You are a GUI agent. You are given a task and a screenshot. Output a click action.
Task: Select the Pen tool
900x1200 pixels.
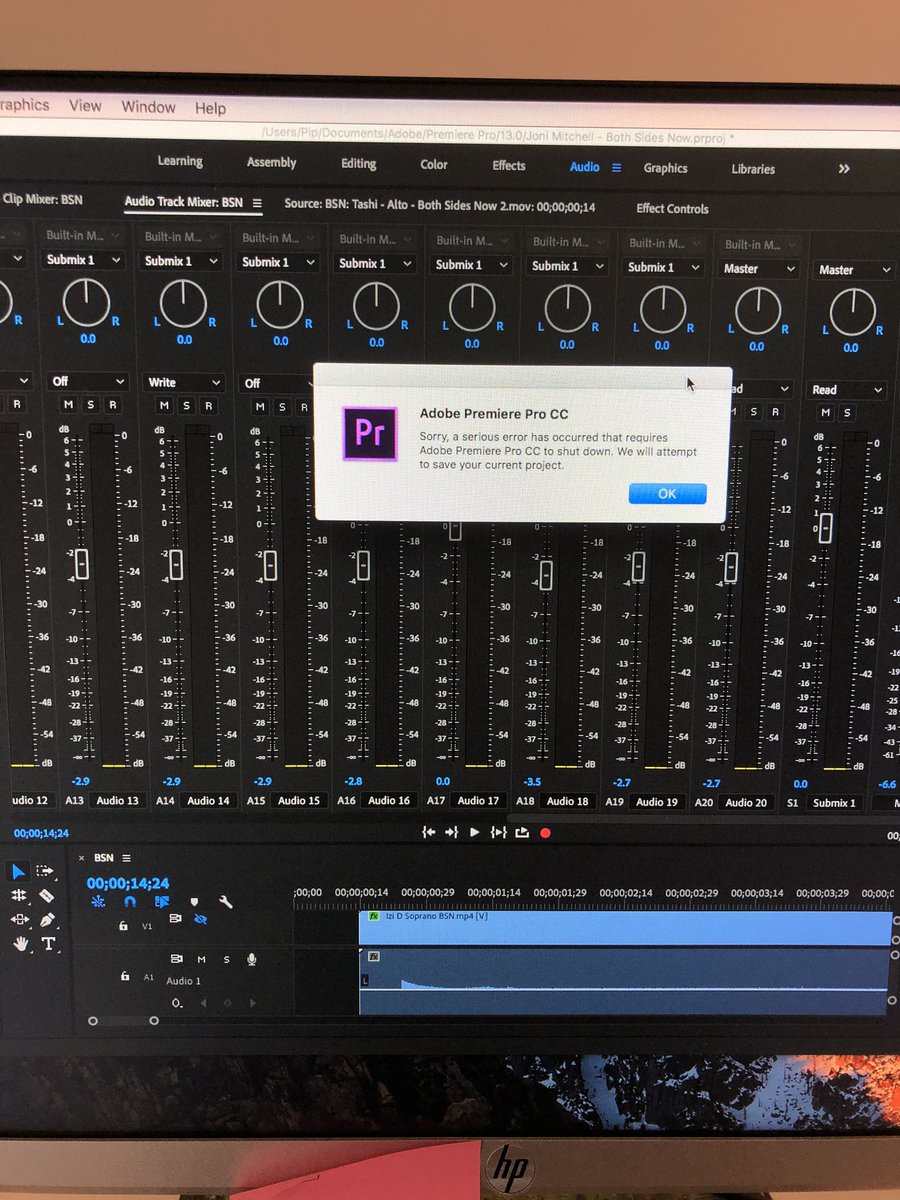46,919
